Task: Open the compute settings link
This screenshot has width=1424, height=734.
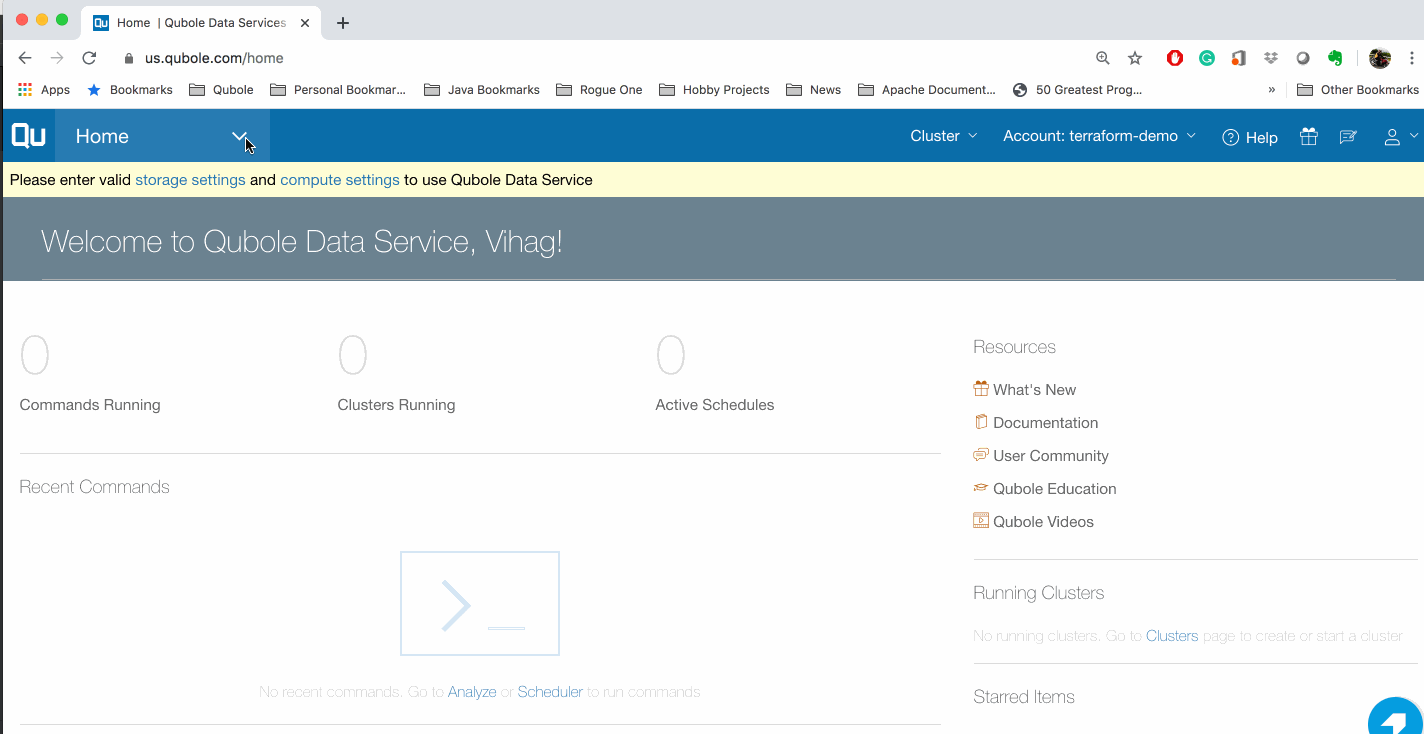Action: click(340, 180)
